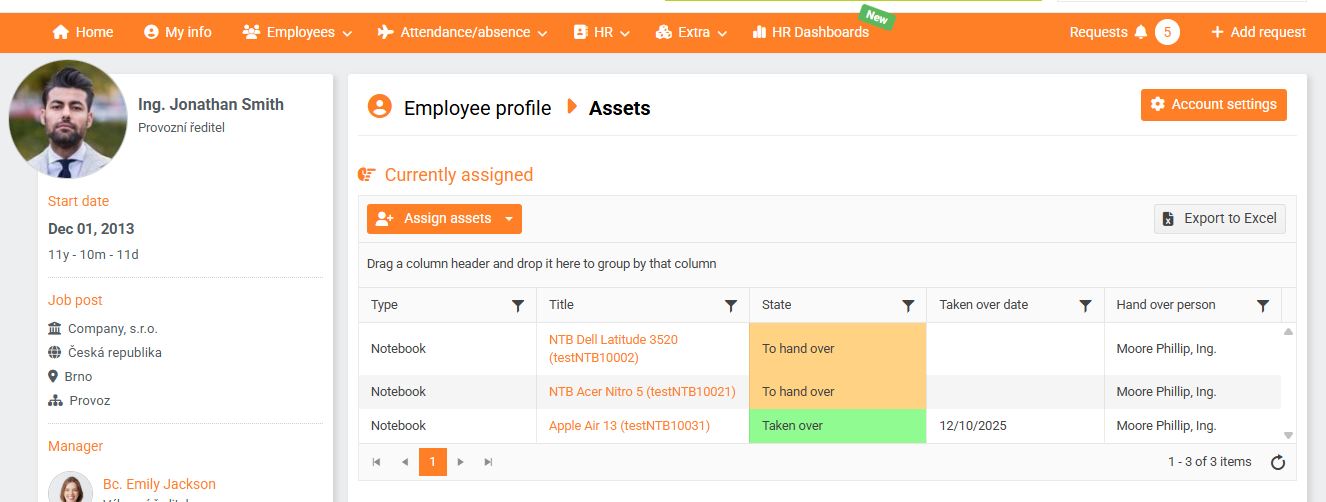Viewport: 1326px width, 502px height.
Task: Expand the Assign assets dropdown arrow
Action: click(509, 219)
